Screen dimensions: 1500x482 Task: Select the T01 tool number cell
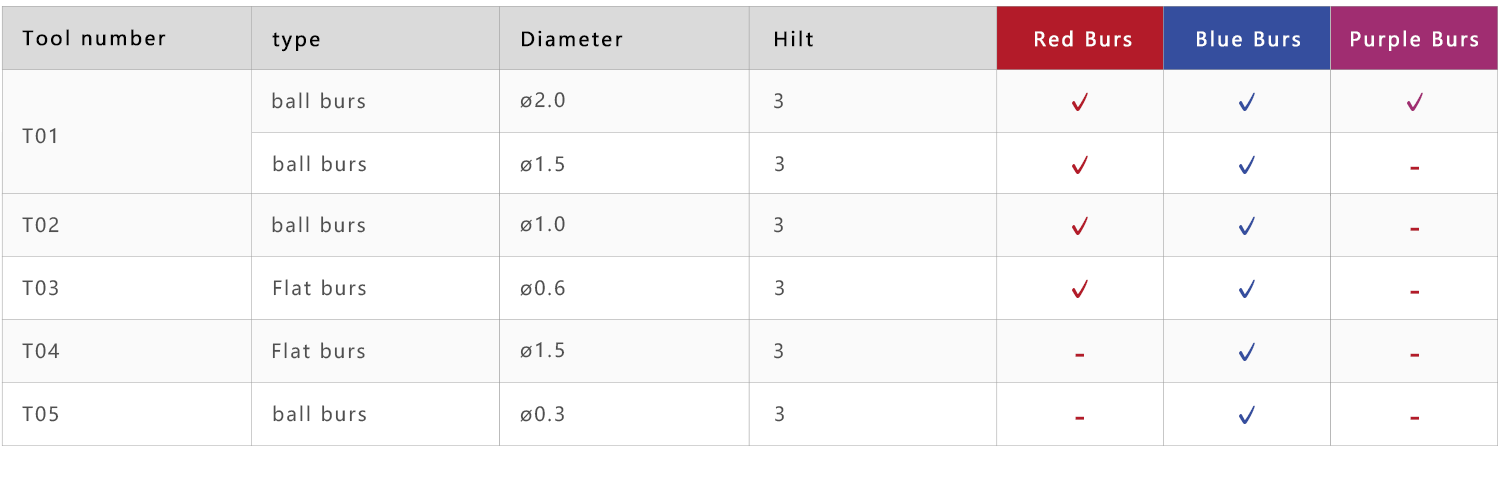pos(127,132)
